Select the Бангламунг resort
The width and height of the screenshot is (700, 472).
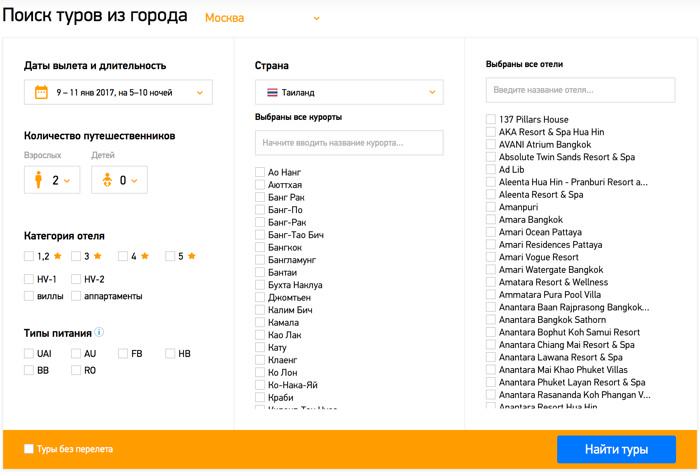(x=260, y=259)
